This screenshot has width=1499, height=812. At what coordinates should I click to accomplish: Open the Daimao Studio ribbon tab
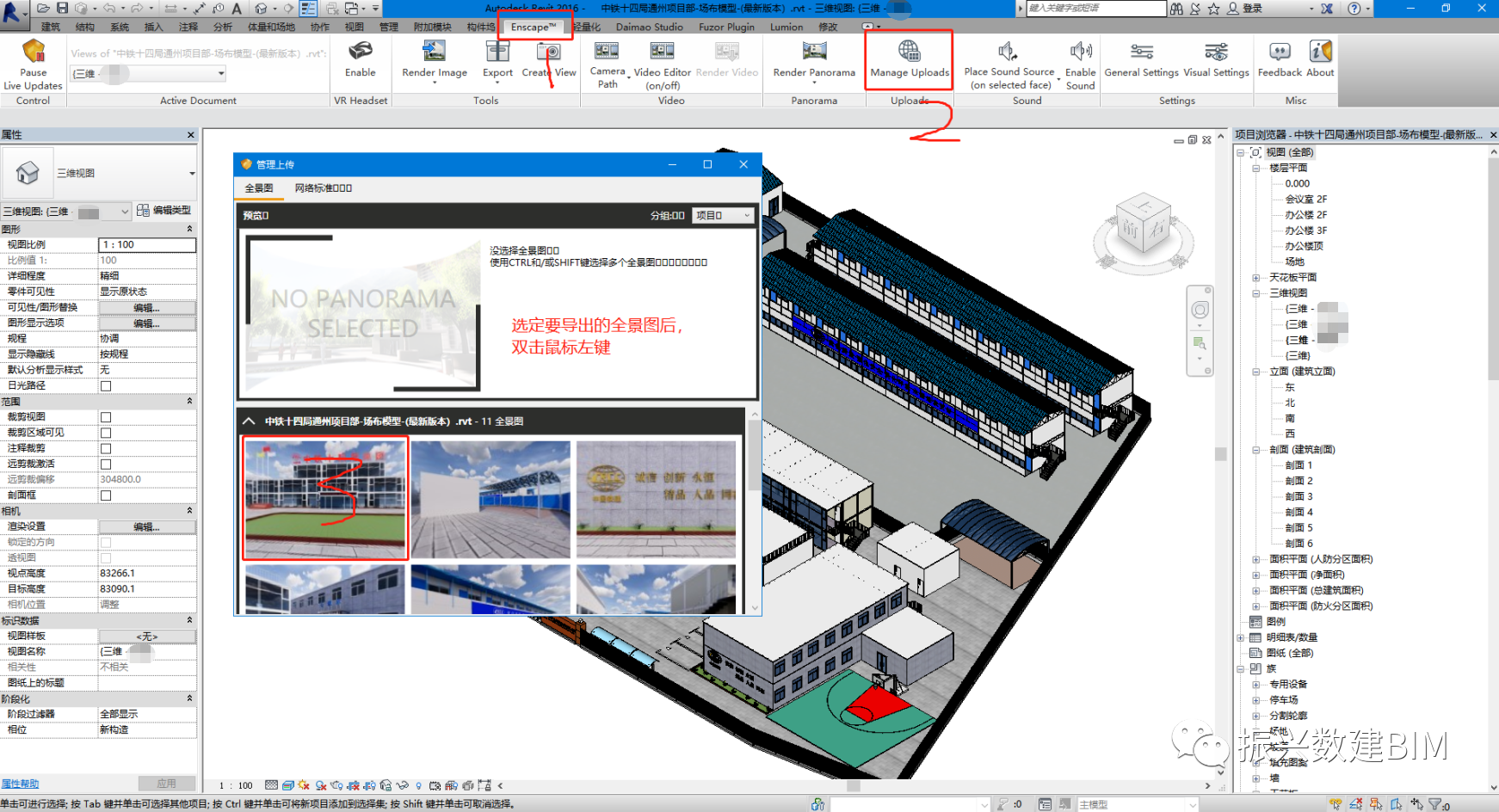point(650,27)
